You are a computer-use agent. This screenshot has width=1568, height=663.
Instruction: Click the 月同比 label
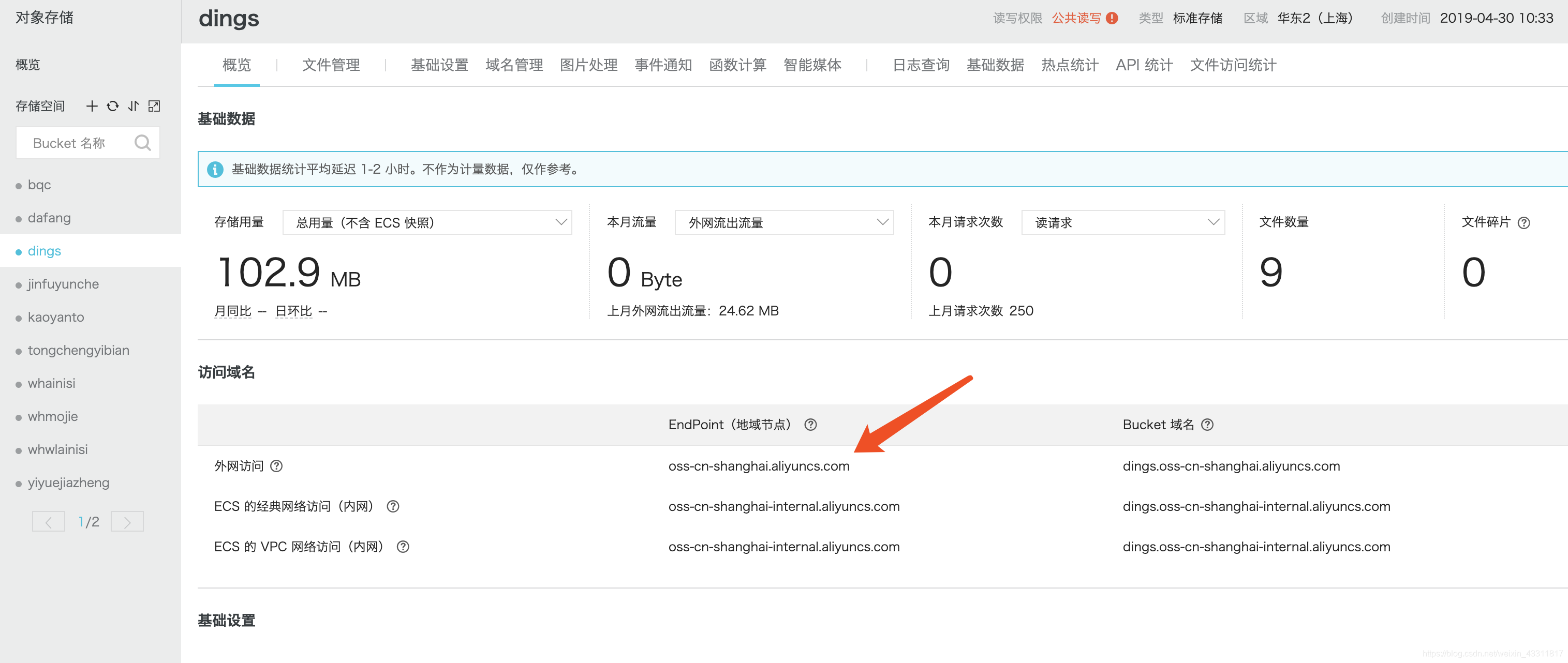[x=232, y=311]
